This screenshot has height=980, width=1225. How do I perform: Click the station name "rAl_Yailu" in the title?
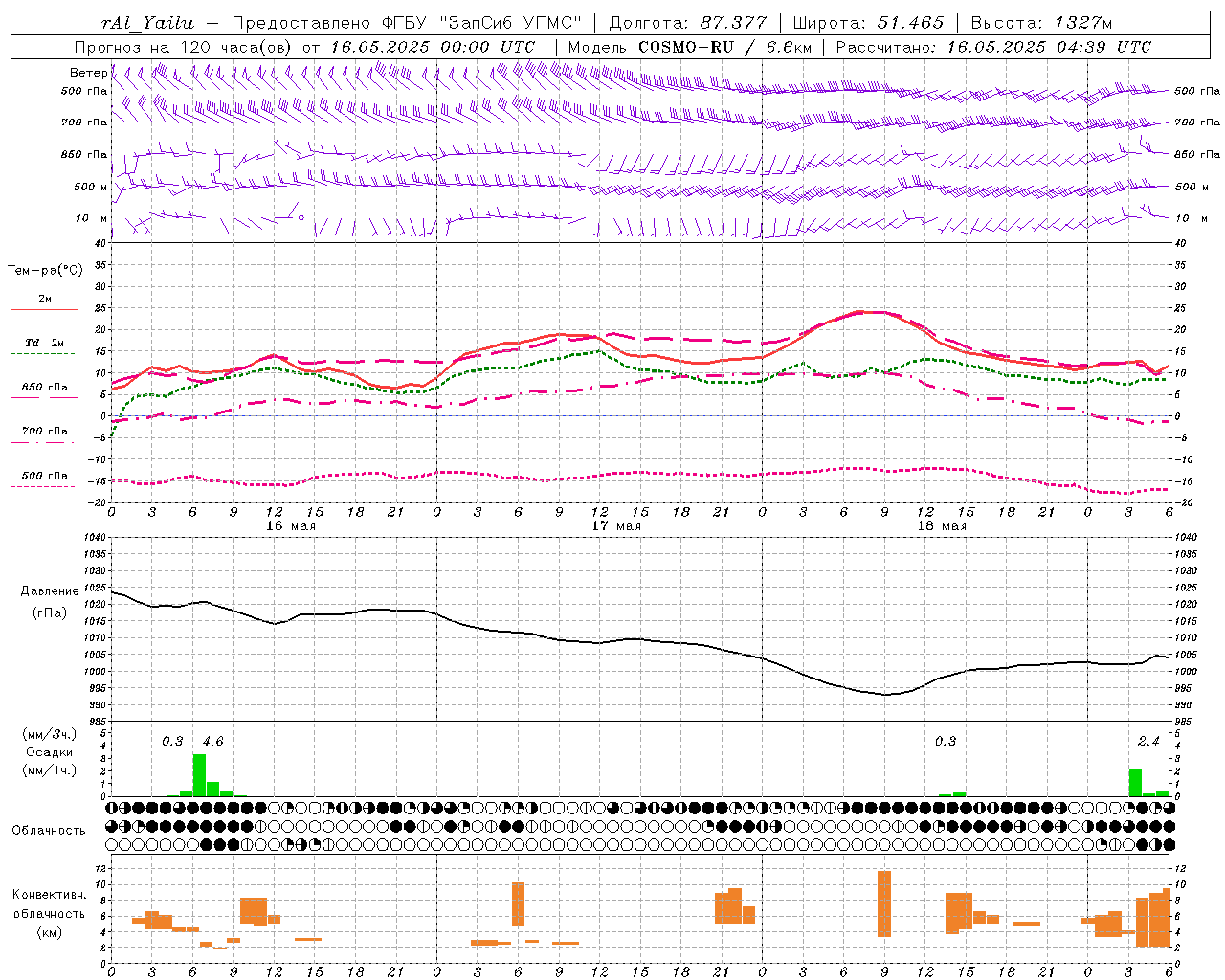pos(148,23)
